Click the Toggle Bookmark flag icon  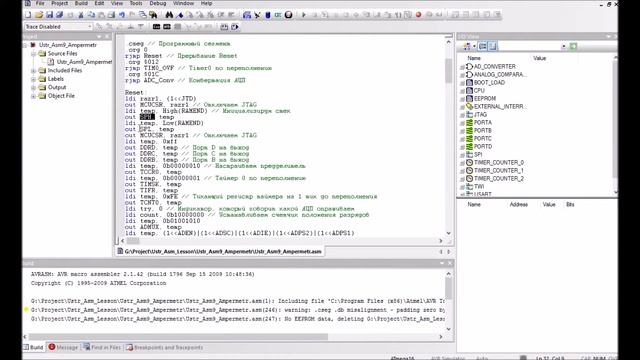pyautogui.click(x=180, y=15)
